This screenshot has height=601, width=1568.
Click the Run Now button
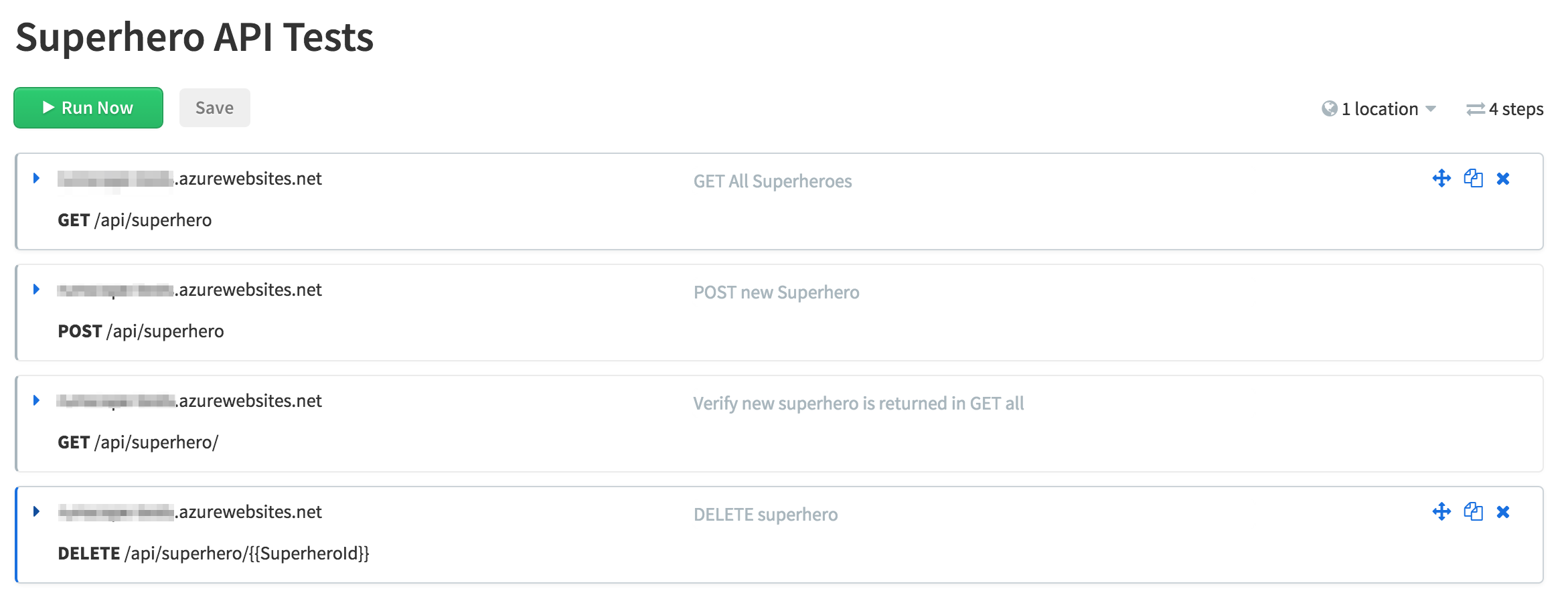88,108
